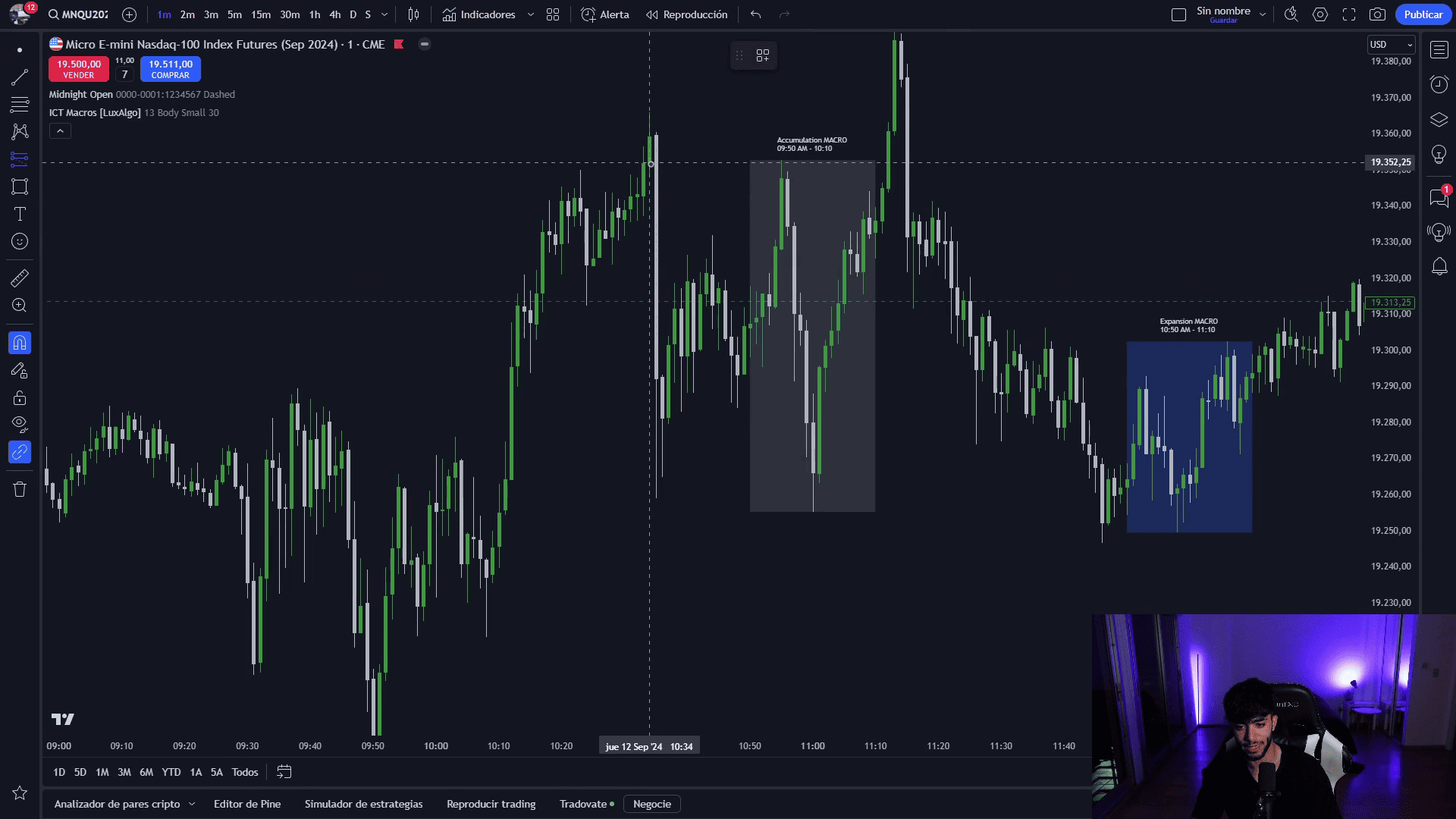1456x819 pixels.
Task: Toggle lock all drawings tool
Action: (20, 397)
